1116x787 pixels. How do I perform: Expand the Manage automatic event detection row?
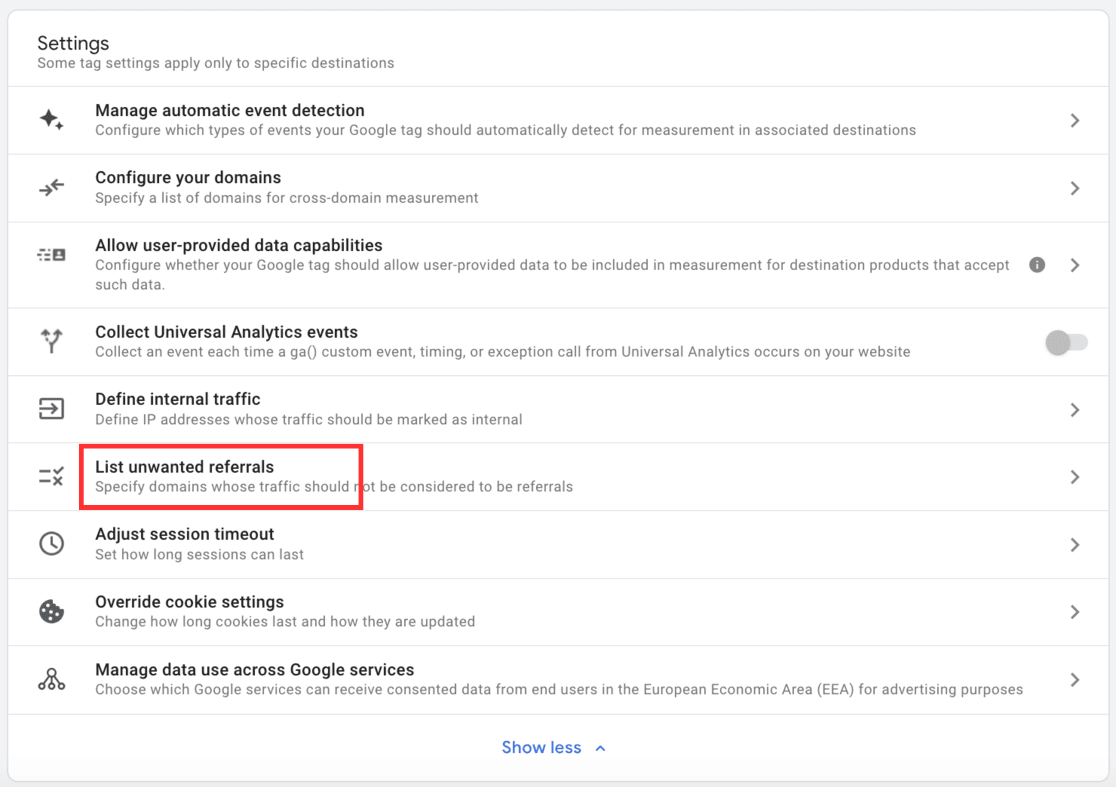coord(1074,119)
